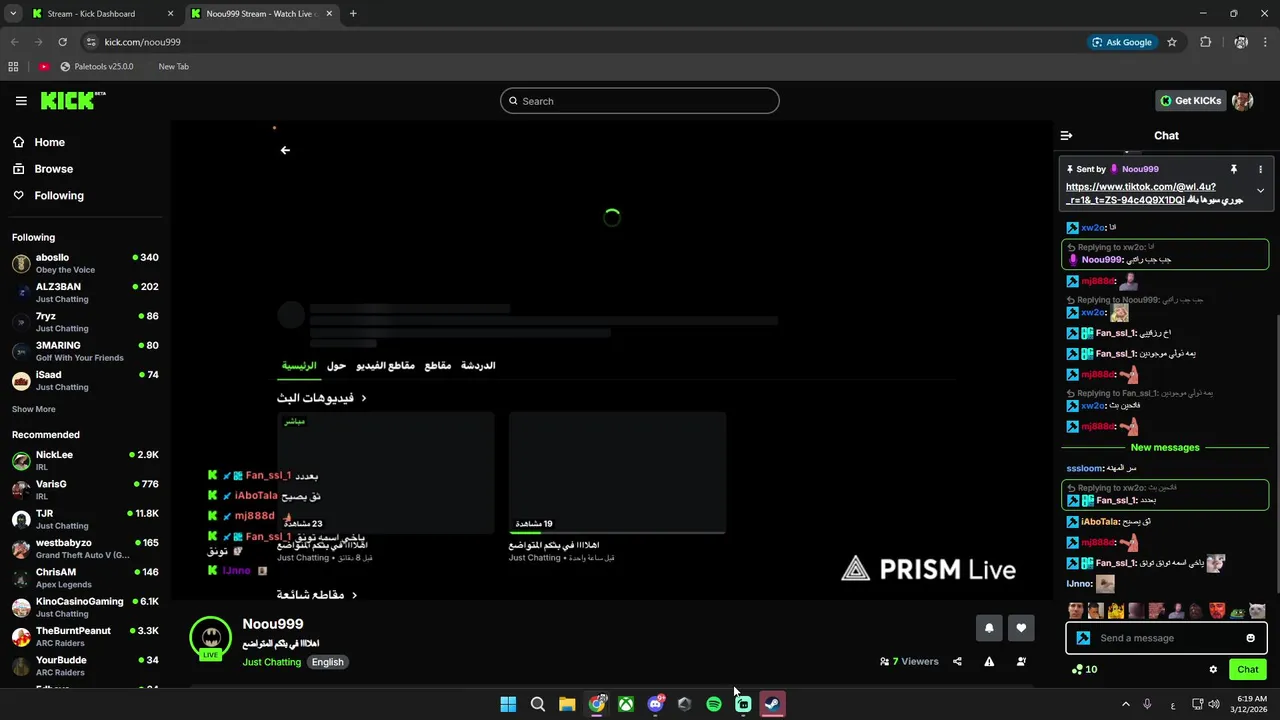The height and width of the screenshot is (720, 1280).
Task: Open TheBurntPeanut recommended channel
Action: 85,637
